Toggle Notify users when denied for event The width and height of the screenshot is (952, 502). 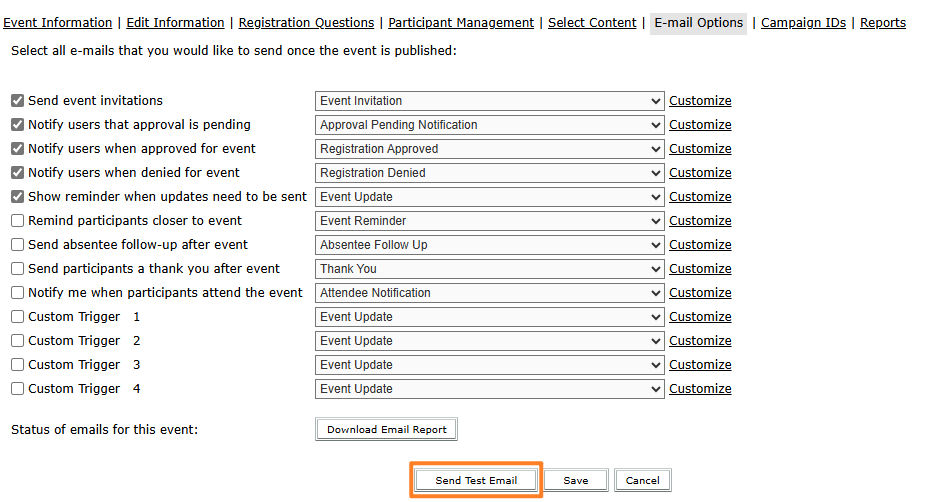(x=18, y=173)
